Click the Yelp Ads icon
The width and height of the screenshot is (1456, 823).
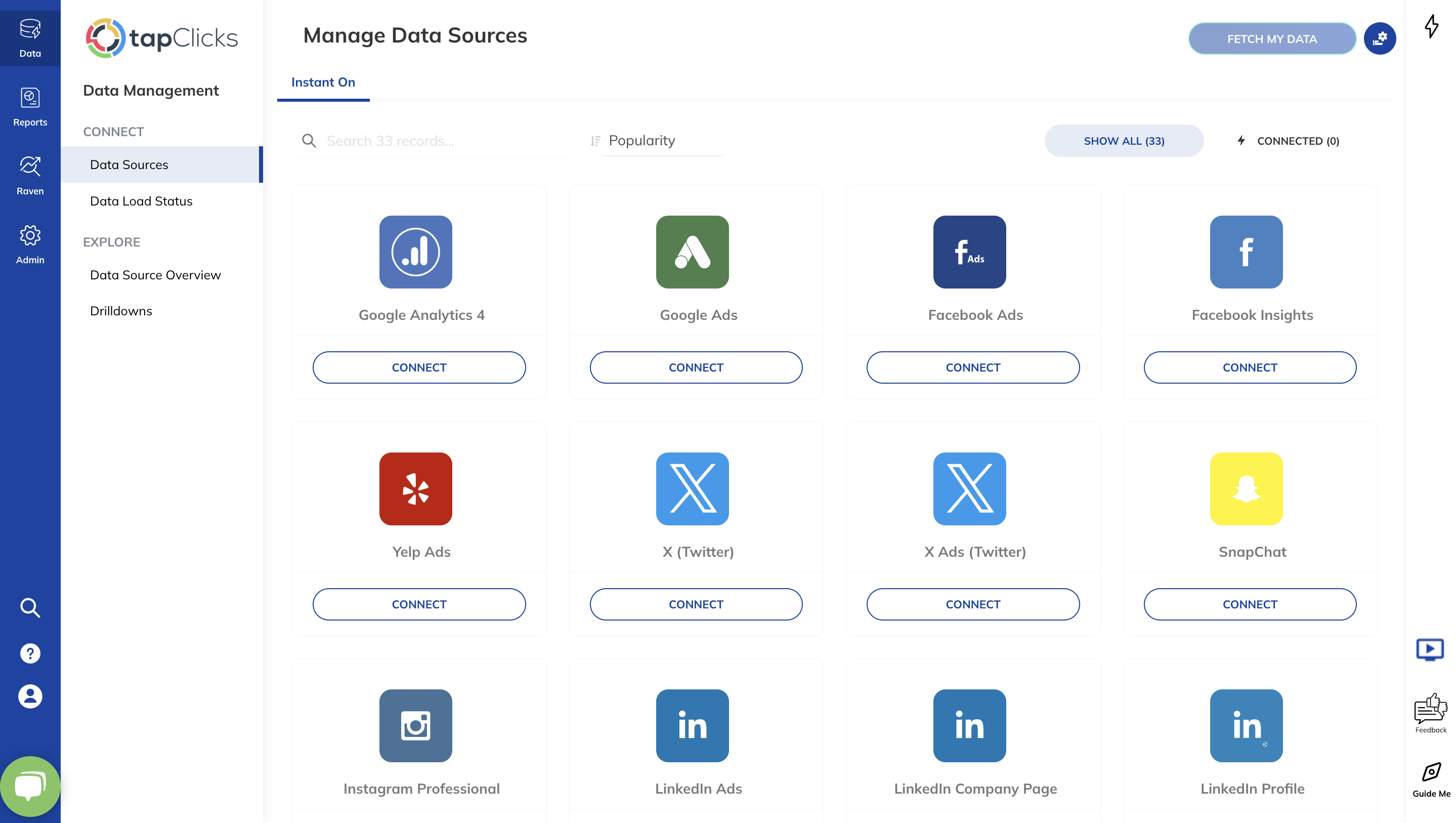[415, 489]
